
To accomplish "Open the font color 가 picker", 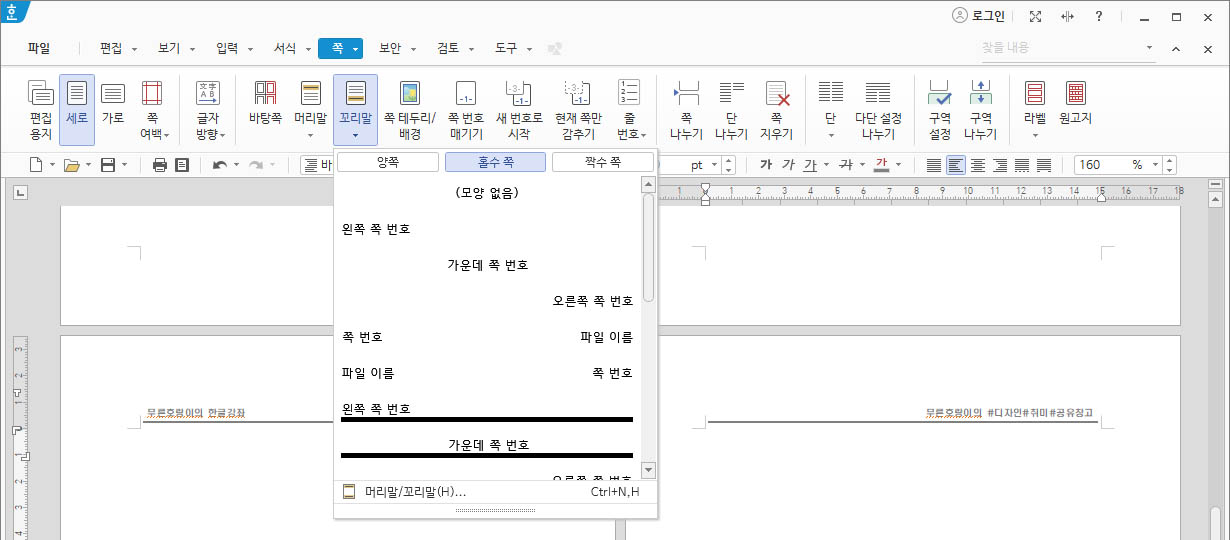I will click(x=882, y=165).
